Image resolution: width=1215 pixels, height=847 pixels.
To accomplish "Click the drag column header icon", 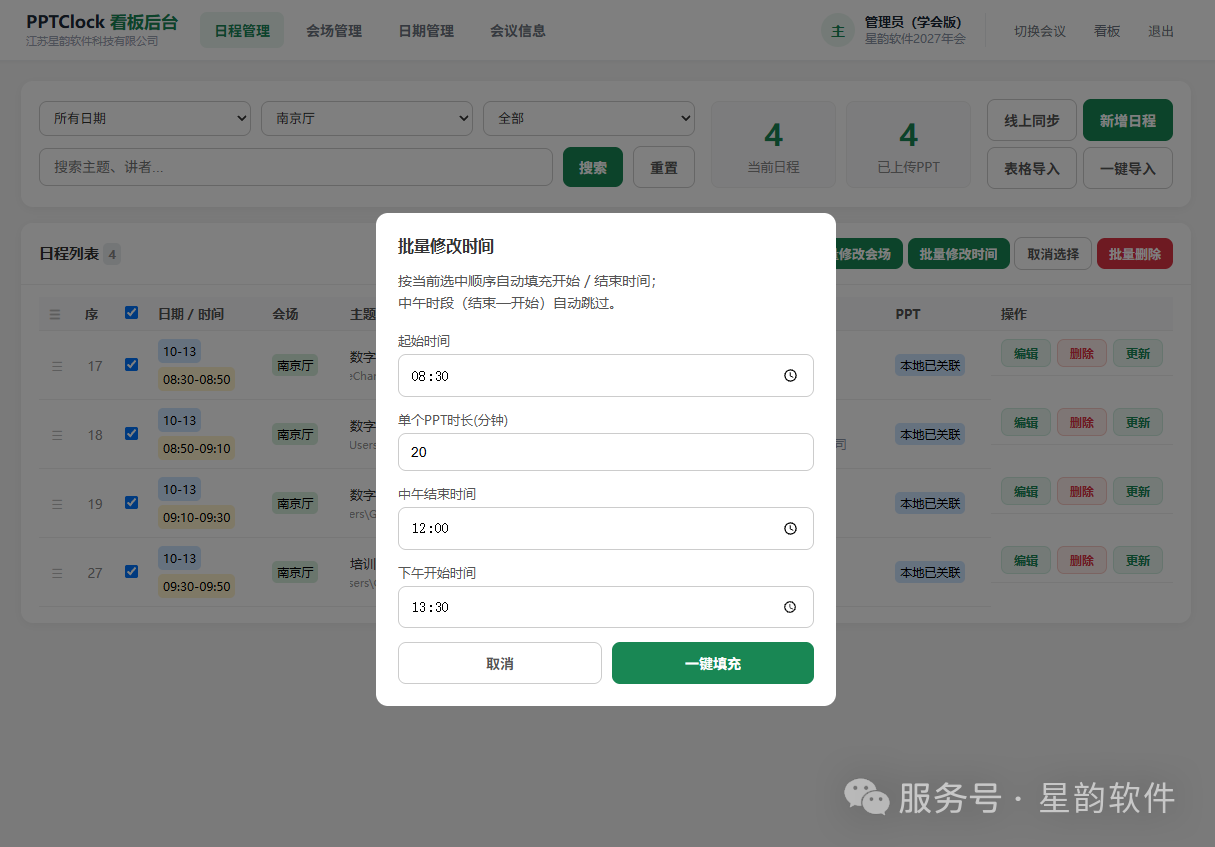I will click(55, 314).
